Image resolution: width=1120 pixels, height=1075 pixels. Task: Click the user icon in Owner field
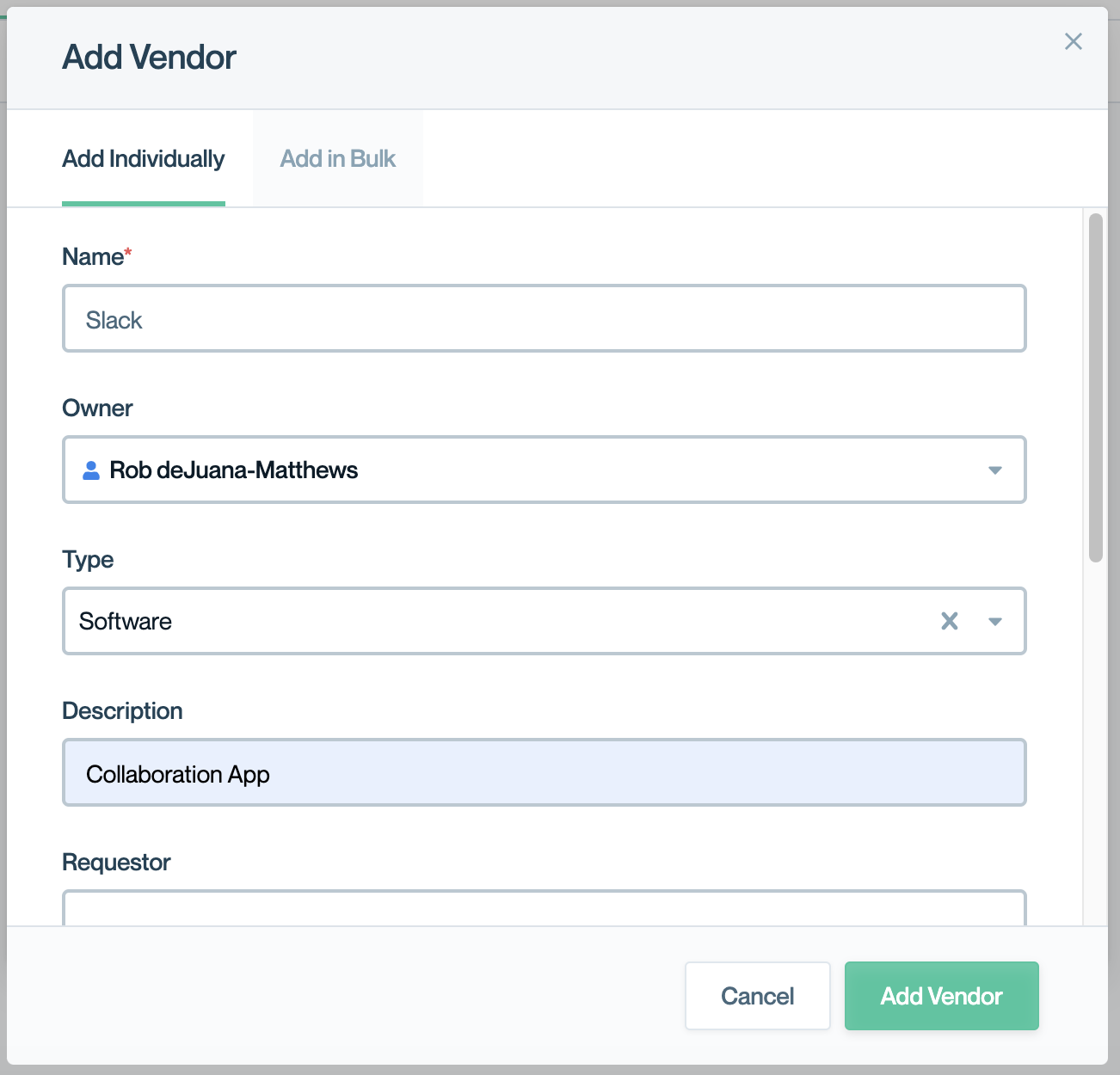90,470
